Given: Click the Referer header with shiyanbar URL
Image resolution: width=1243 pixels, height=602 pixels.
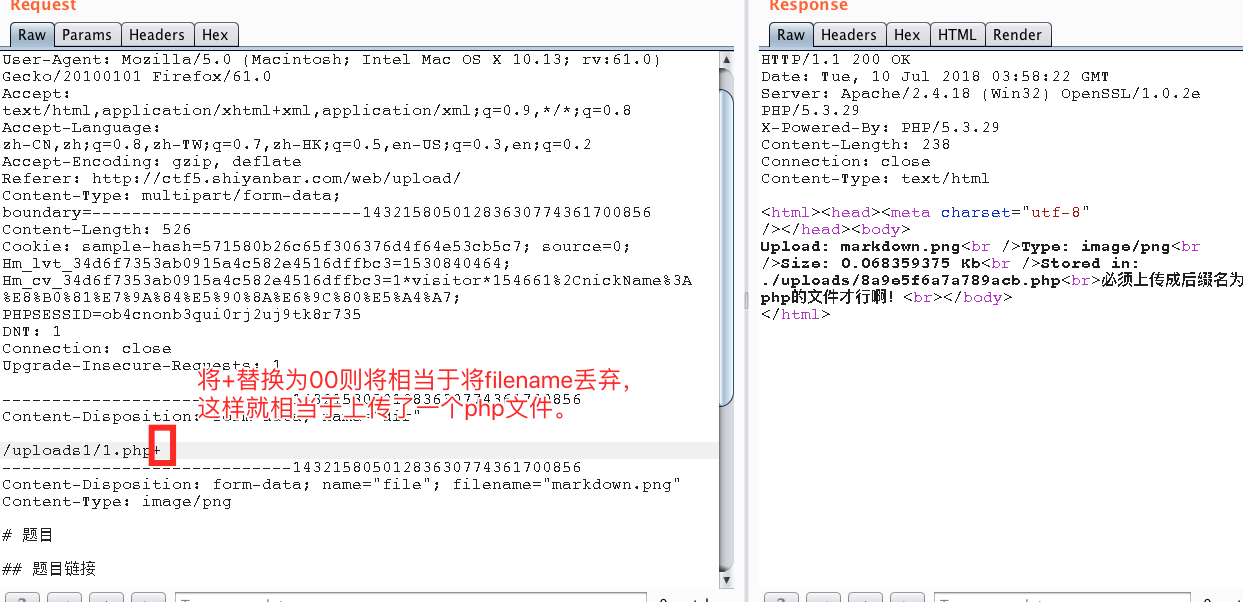Looking at the screenshot, I should (231, 179).
